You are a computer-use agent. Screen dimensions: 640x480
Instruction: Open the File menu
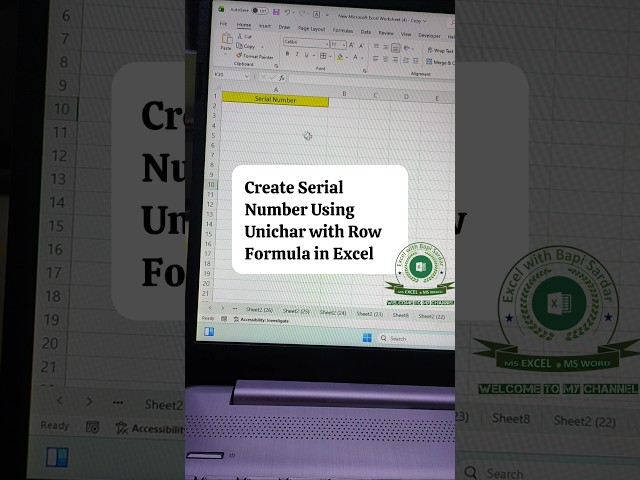click(224, 24)
